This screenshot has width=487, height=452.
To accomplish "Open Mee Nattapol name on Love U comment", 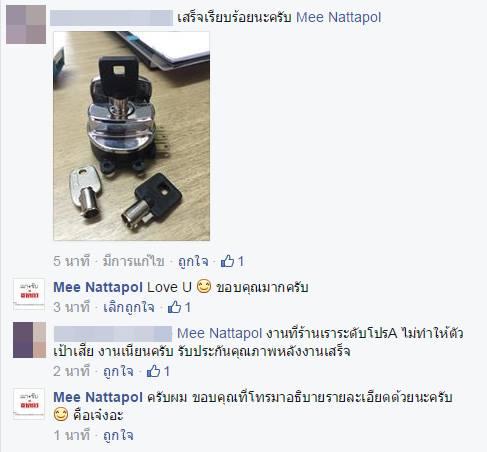I will [x=98, y=287].
